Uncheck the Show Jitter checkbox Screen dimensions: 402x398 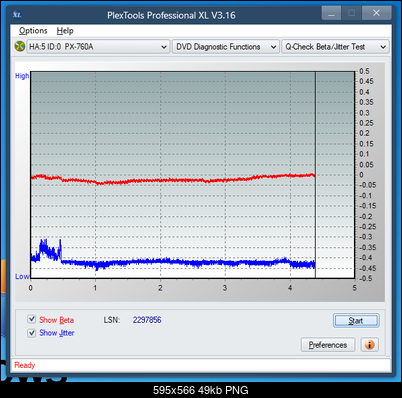pyautogui.click(x=32, y=332)
